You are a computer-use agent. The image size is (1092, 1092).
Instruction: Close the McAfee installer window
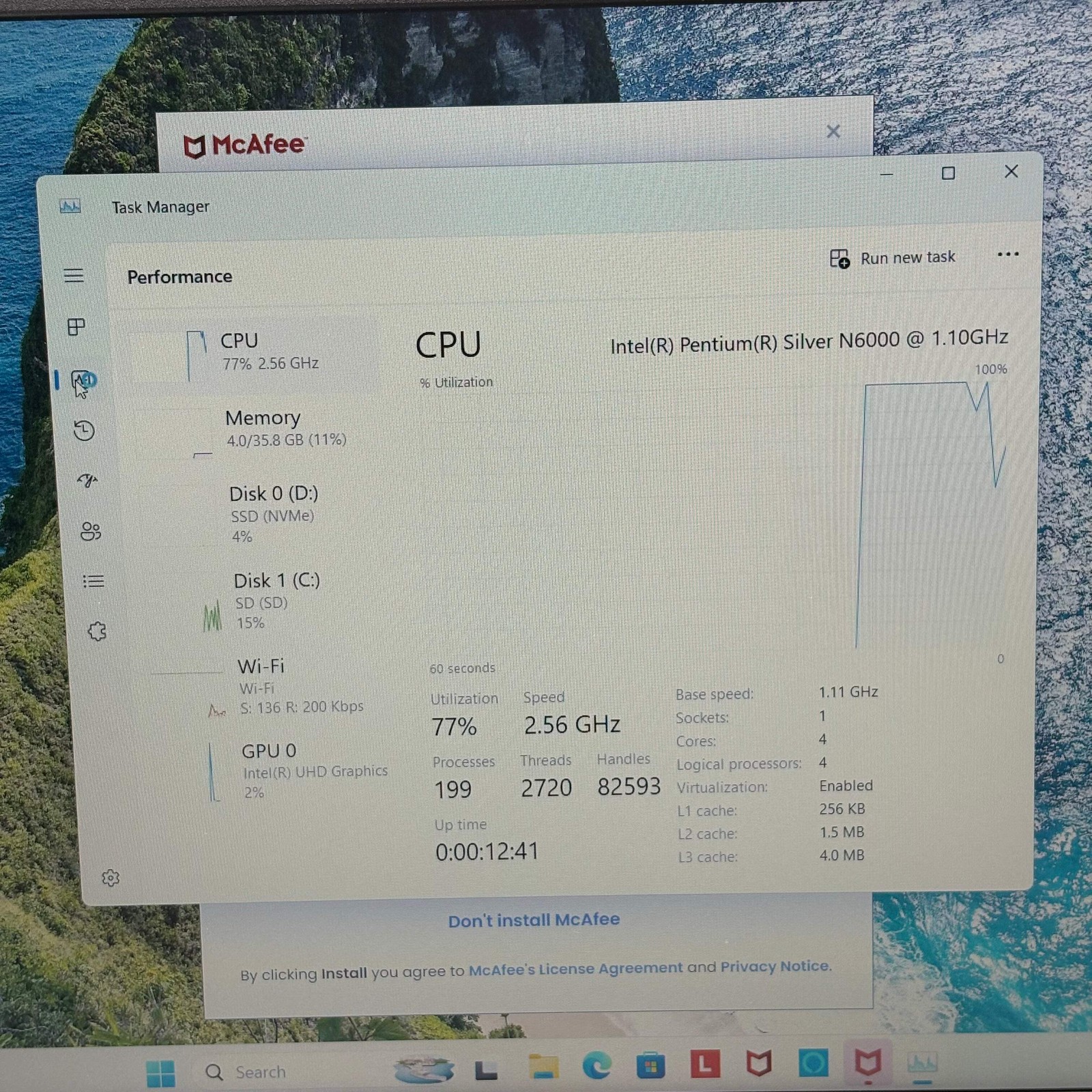833,131
